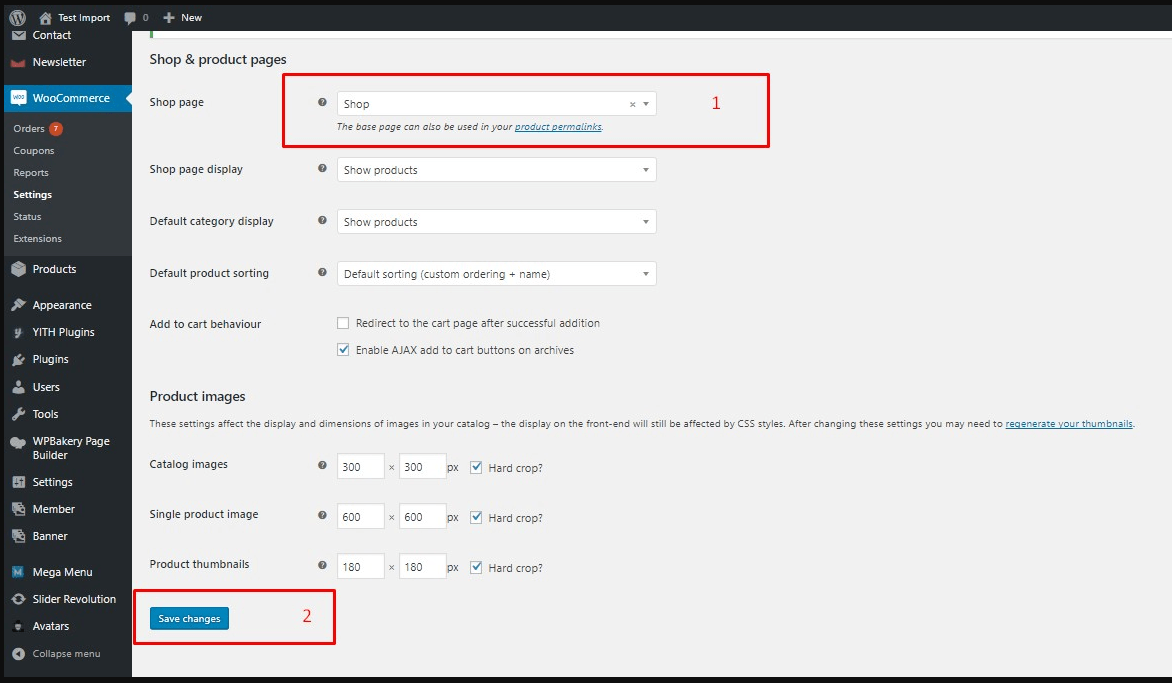Click the Newsletter icon in sidebar
The width and height of the screenshot is (1172, 683).
click(x=19, y=63)
